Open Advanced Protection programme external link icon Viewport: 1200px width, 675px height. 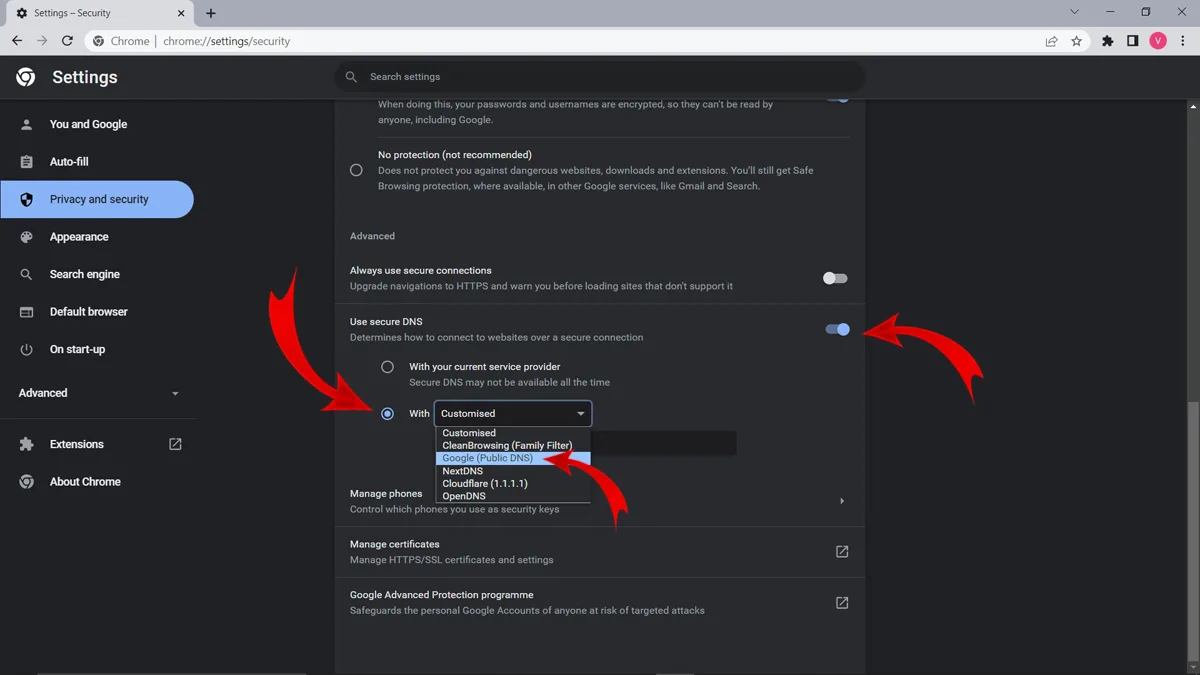coord(842,602)
